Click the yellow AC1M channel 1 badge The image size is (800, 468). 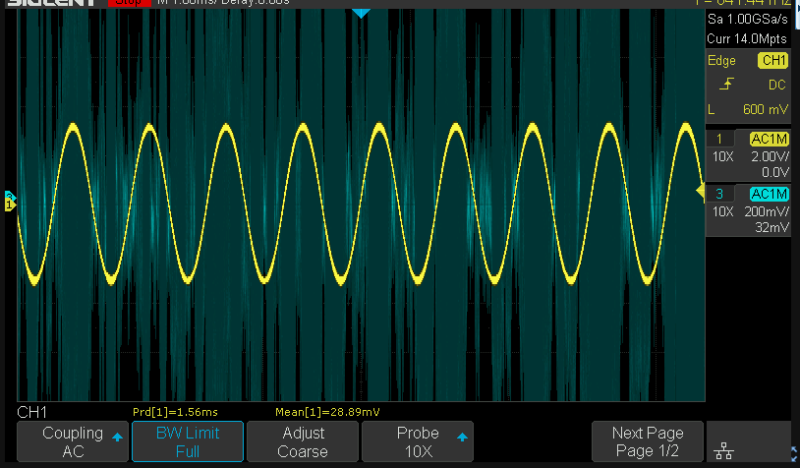coord(768,138)
